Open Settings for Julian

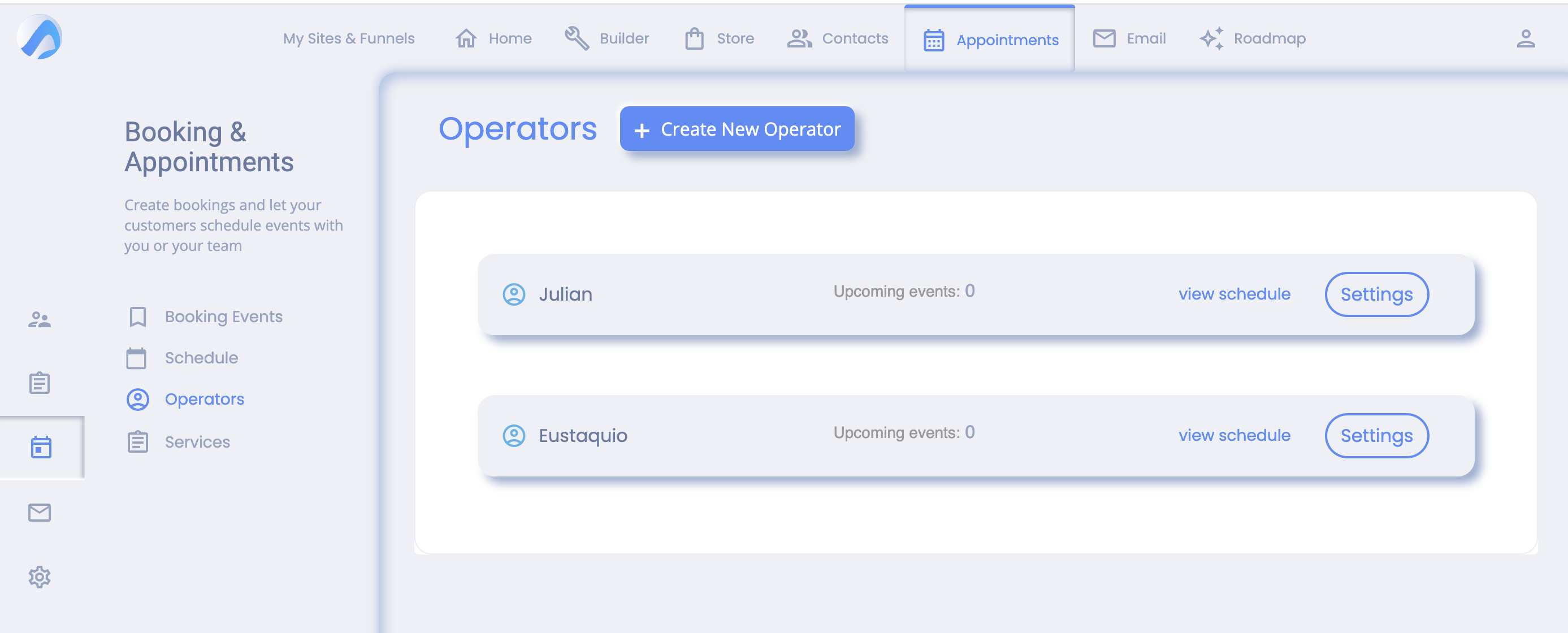click(1376, 294)
